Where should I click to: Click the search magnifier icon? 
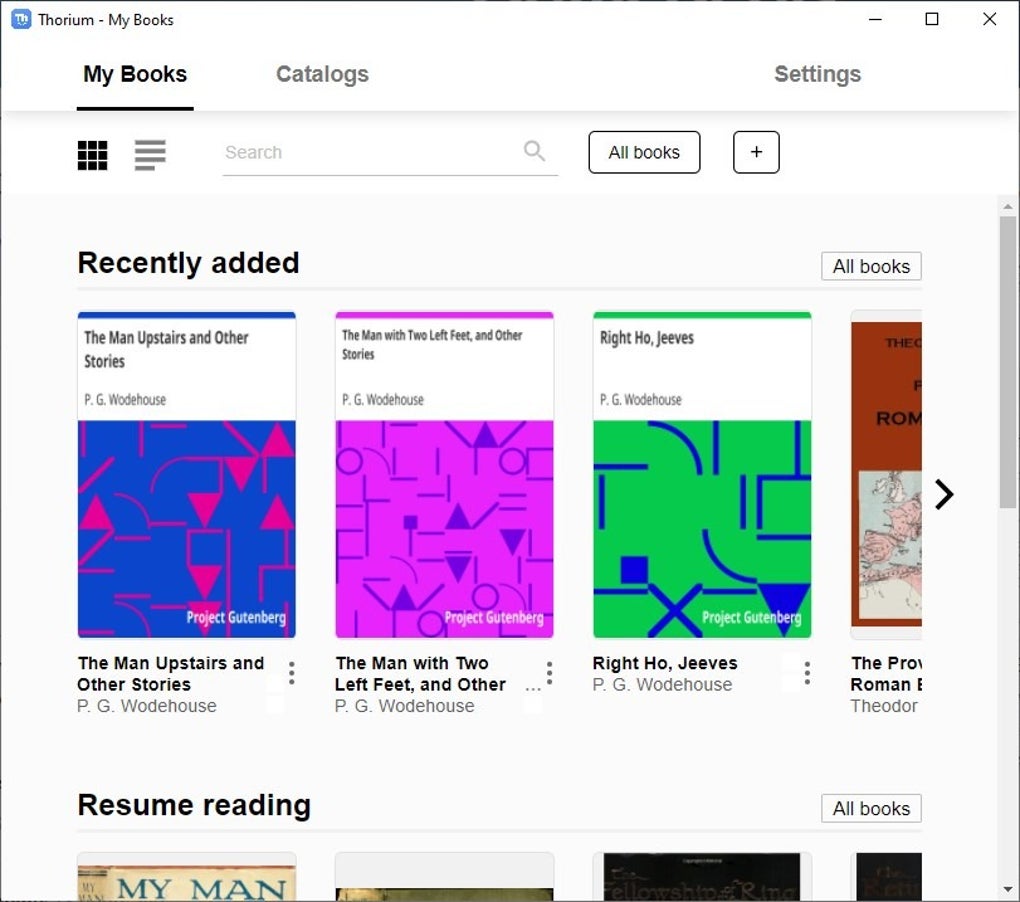pyautogui.click(x=534, y=151)
